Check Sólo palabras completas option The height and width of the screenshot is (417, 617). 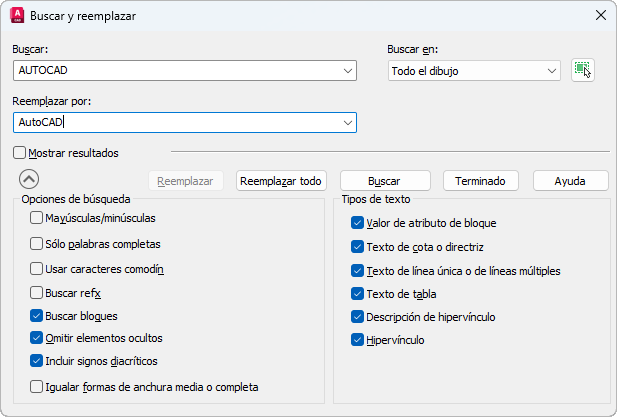[x=37, y=243]
